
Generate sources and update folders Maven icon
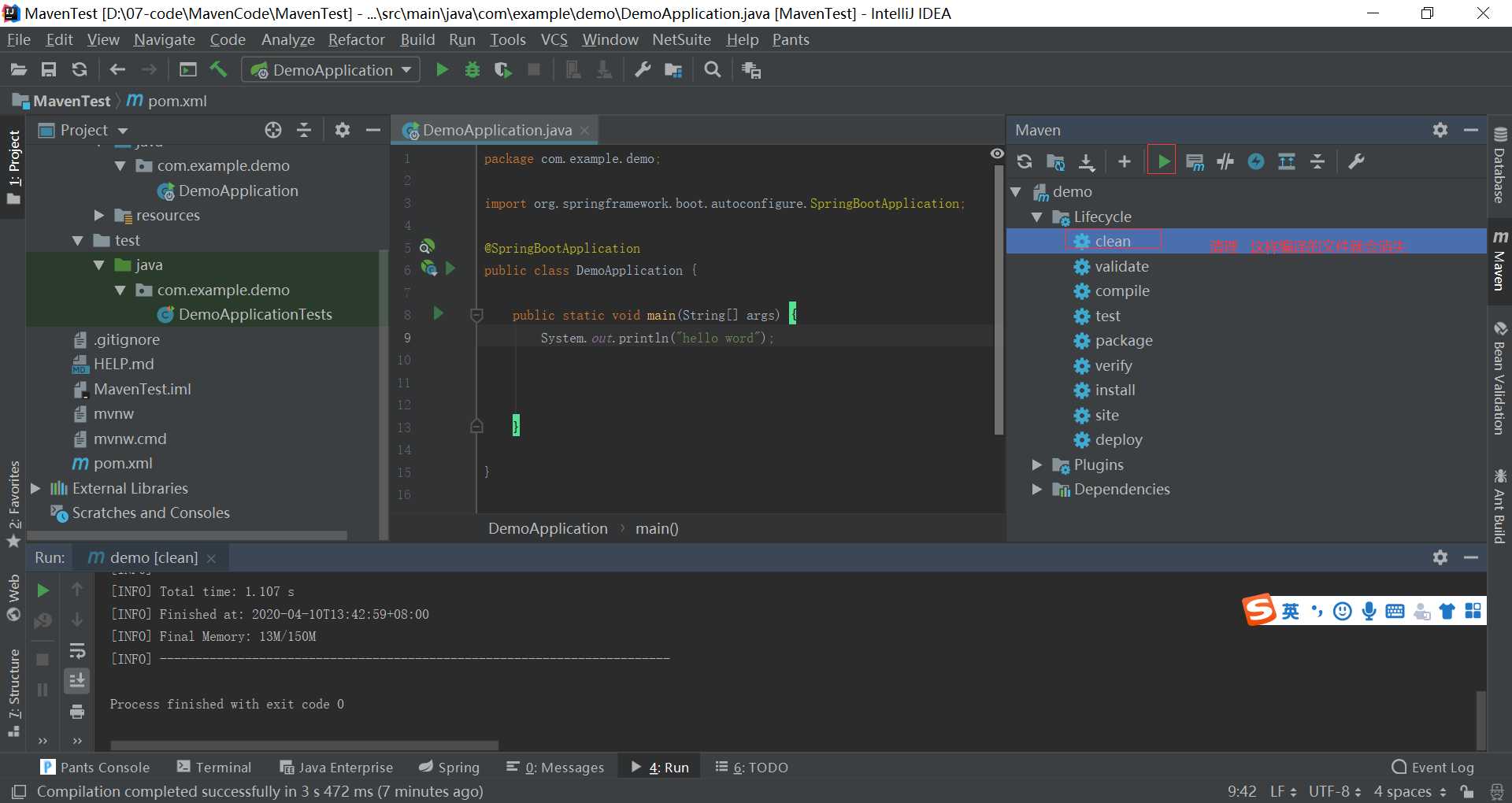pyautogui.click(x=1055, y=162)
